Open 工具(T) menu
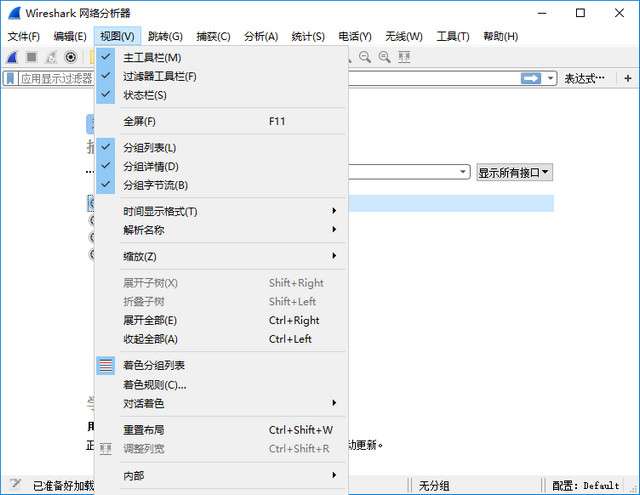The image size is (640, 495). [x=453, y=36]
